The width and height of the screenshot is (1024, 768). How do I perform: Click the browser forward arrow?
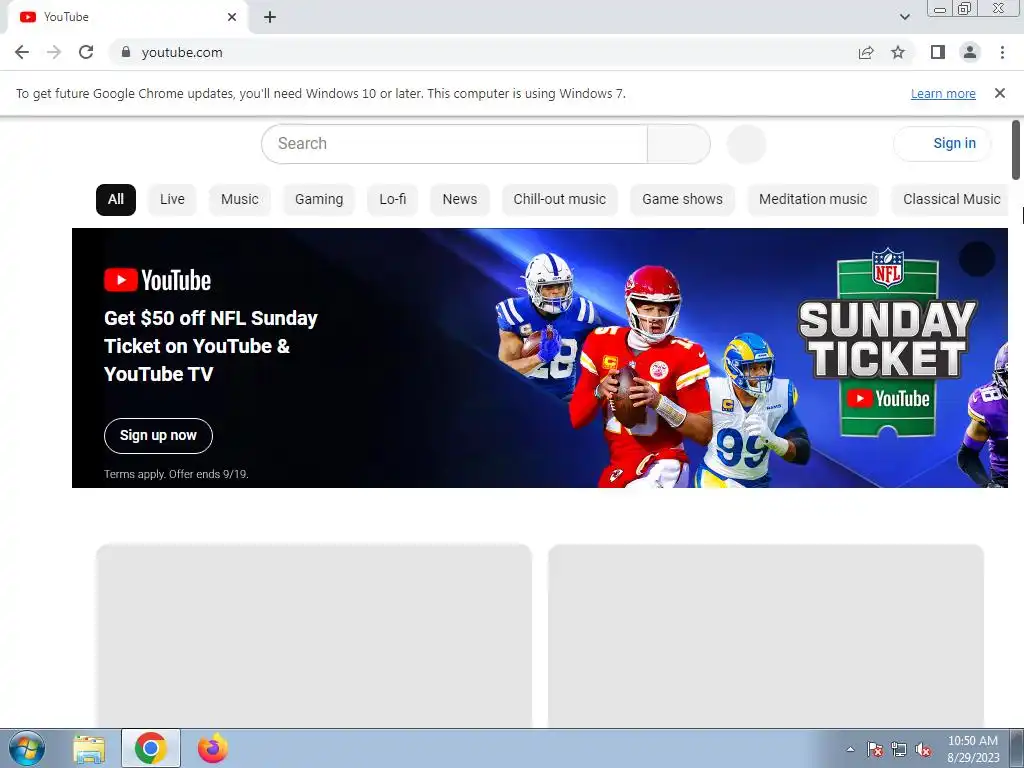(x=54, y=52)
